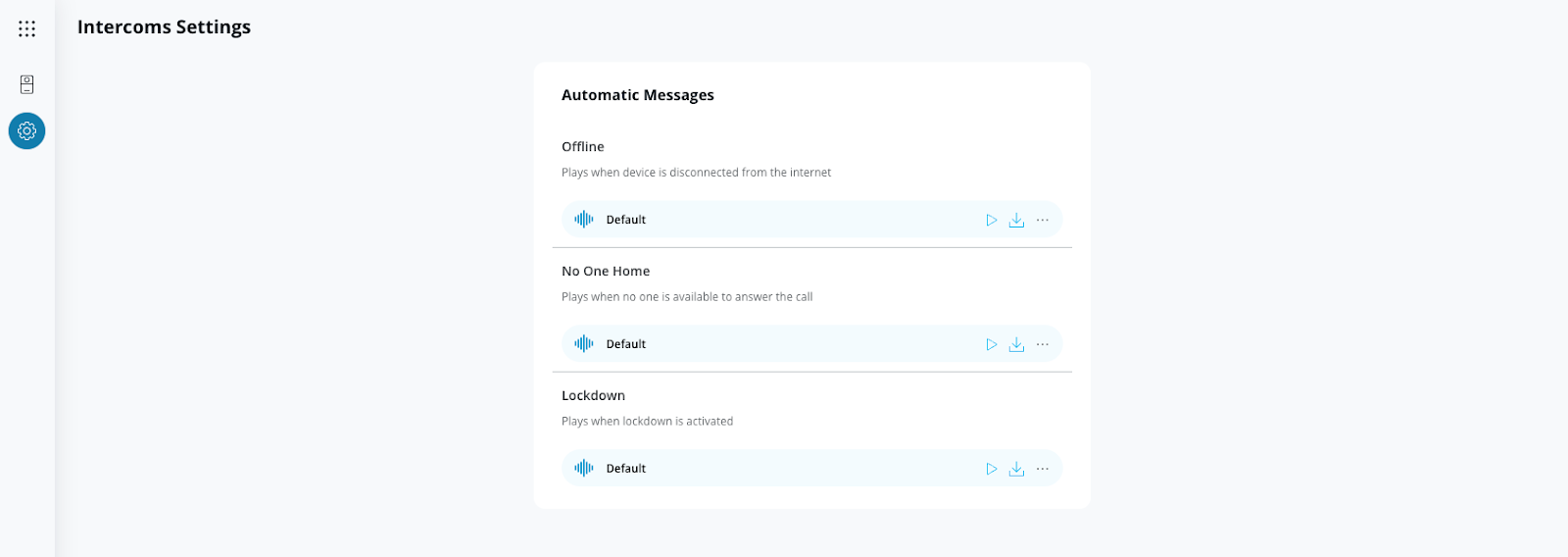Select the Lockdown Default audio row
1568x557 pixels.
coord(784,469)
